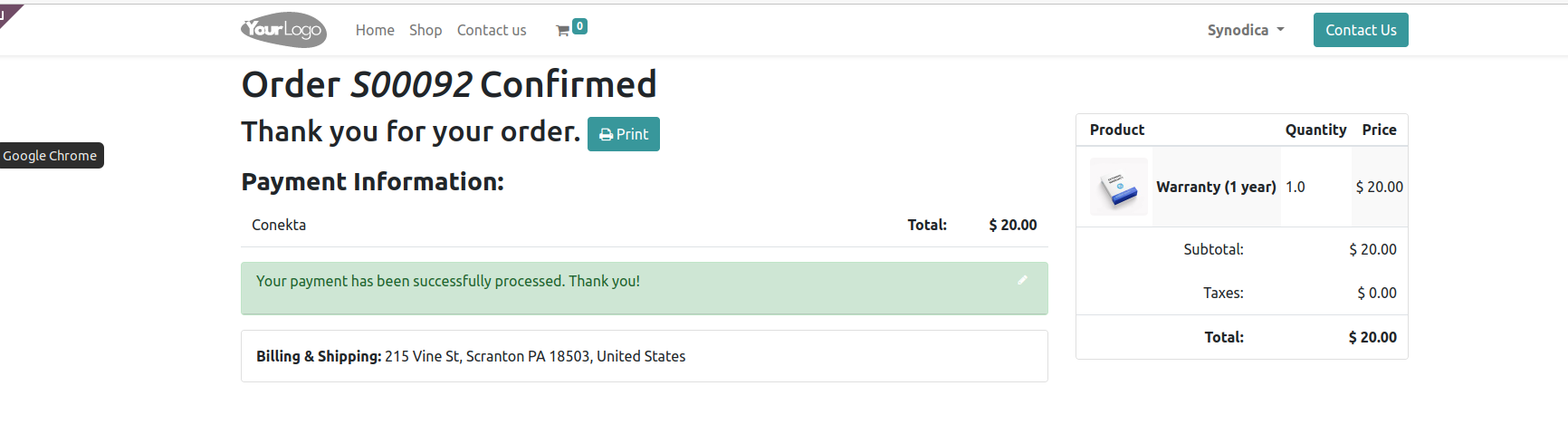Click the Warranty (1 year) product name
This screenshot has height=434, width=1568.
point(1216,187)
